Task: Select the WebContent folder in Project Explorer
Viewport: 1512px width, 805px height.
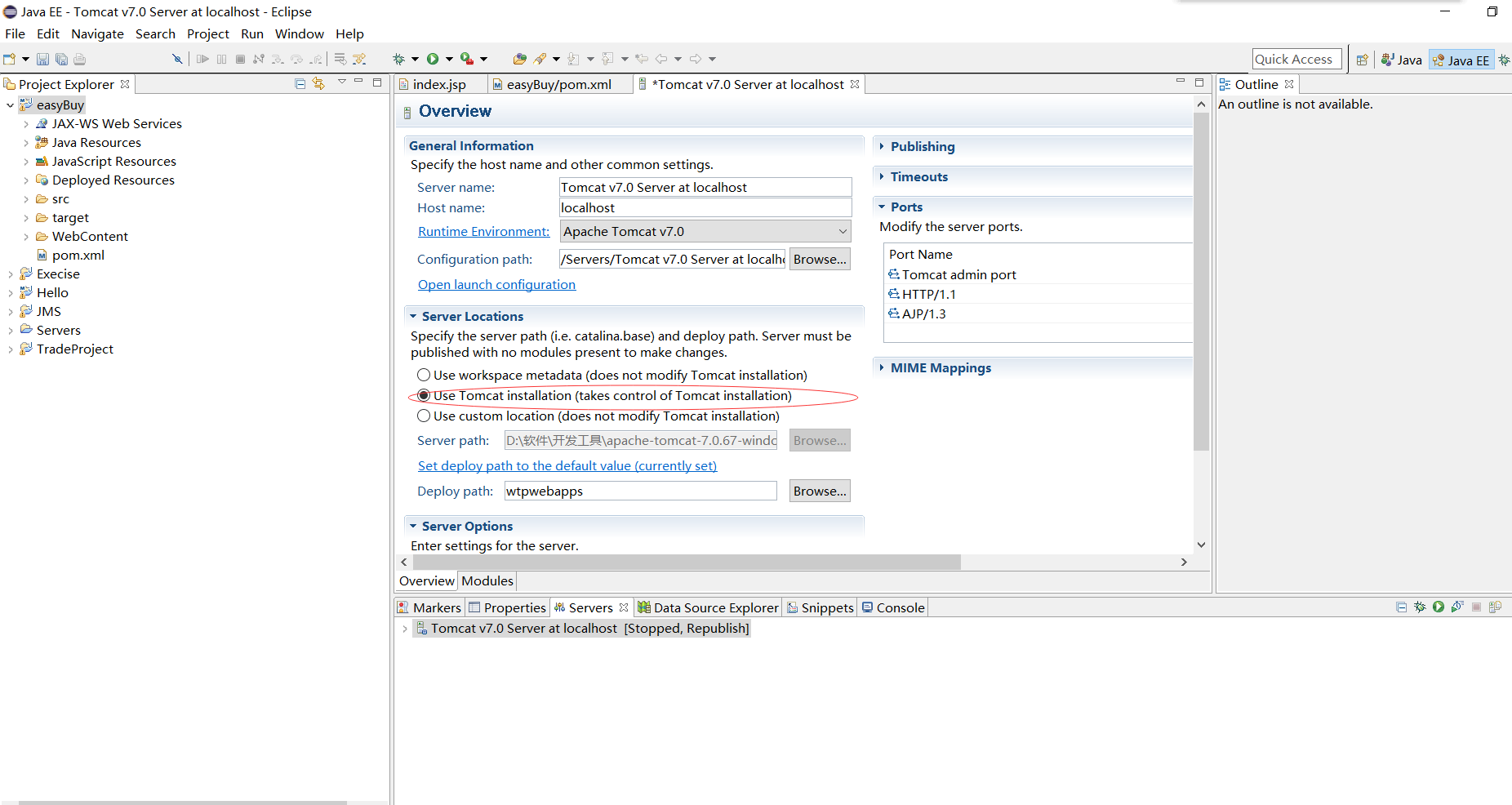Action: (82, 236)
